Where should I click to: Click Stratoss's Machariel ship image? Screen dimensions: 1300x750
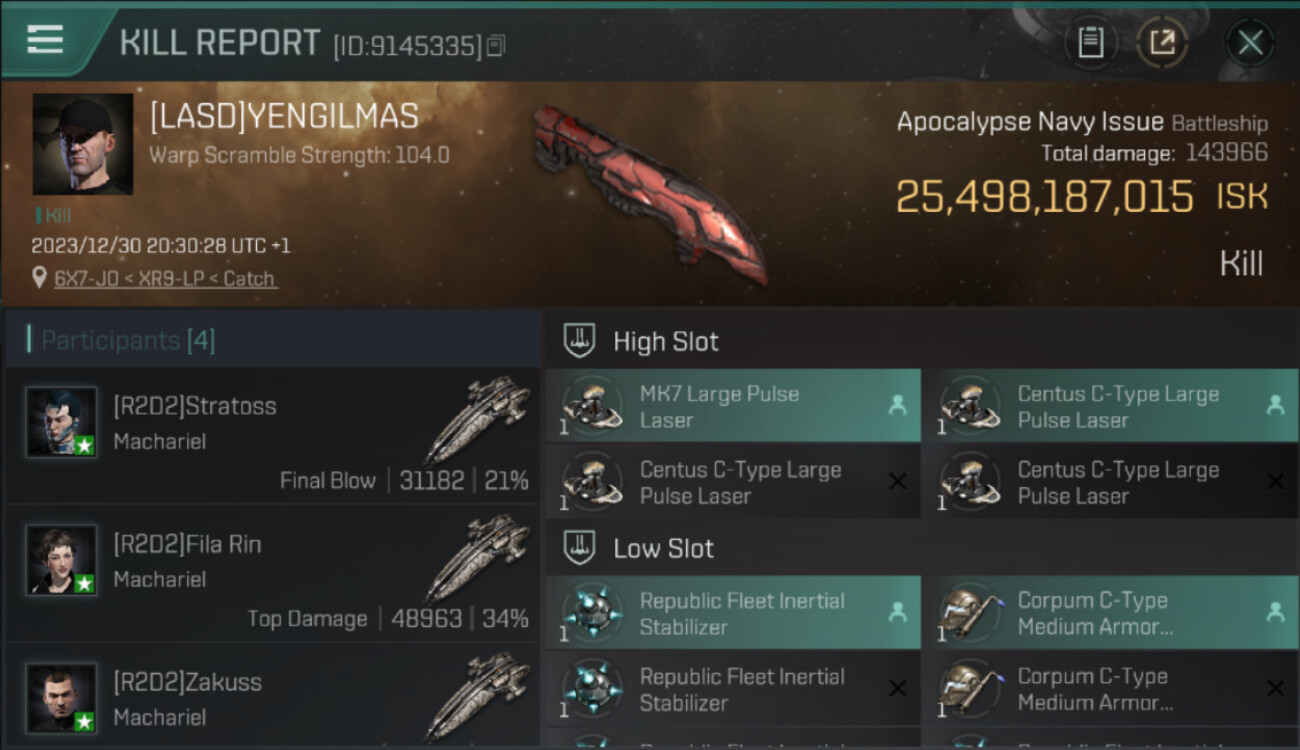point(478,418)
